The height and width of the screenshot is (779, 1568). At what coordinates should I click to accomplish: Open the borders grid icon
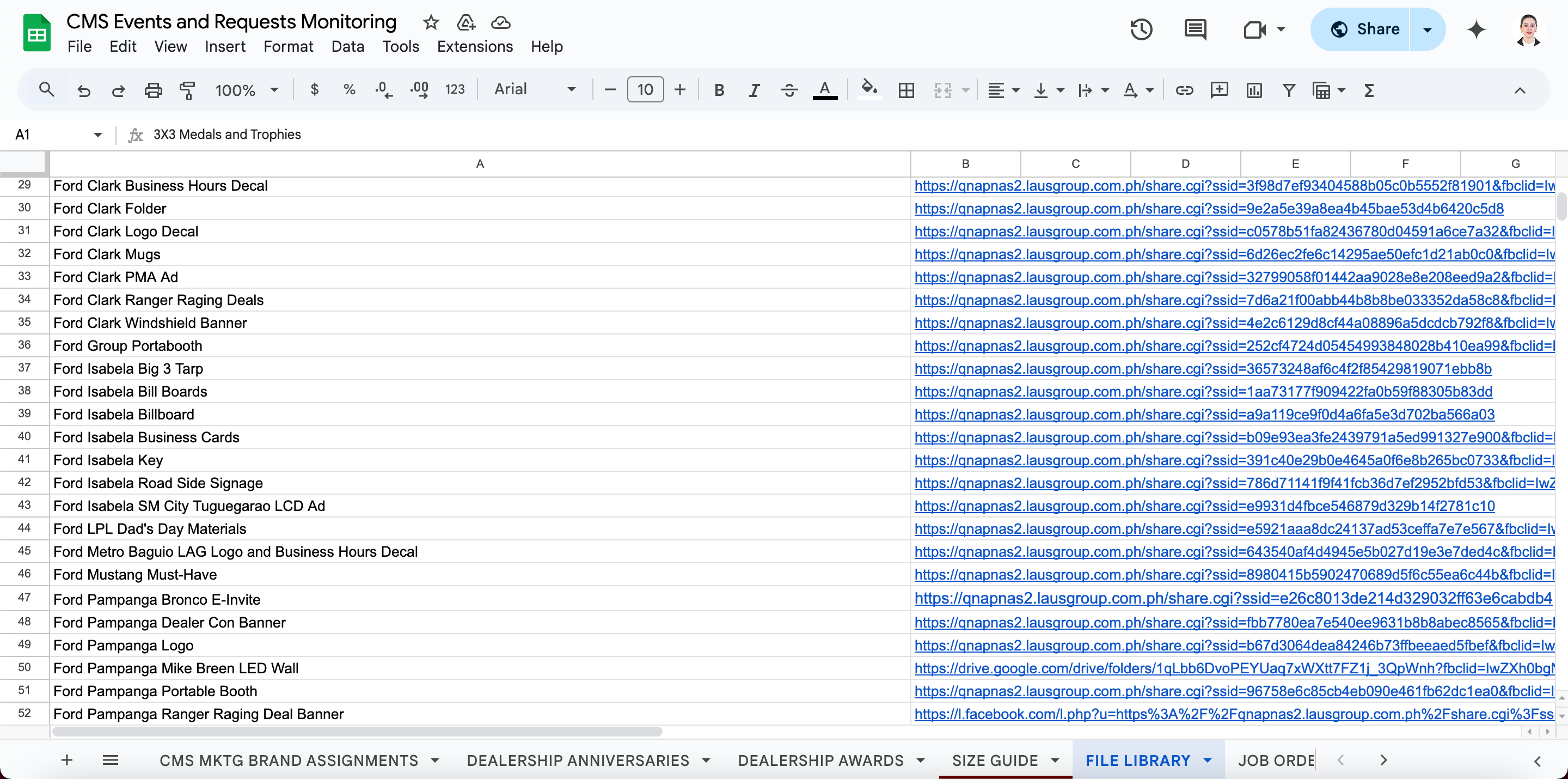click(906, 90)
